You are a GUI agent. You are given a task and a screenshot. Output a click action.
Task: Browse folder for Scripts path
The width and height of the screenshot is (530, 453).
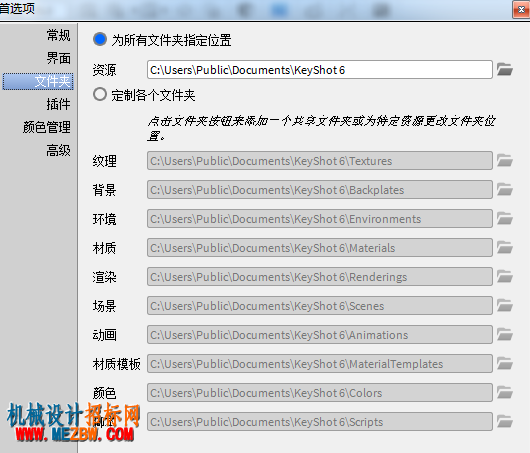(x=505, y=422)
